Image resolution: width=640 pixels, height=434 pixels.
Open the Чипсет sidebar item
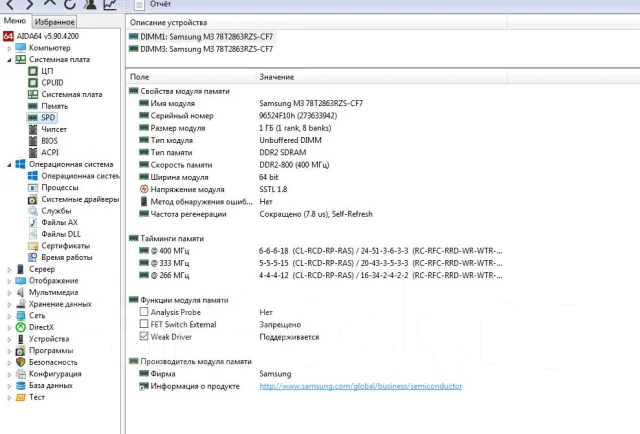pyautogui.click(x=53, y=129)
